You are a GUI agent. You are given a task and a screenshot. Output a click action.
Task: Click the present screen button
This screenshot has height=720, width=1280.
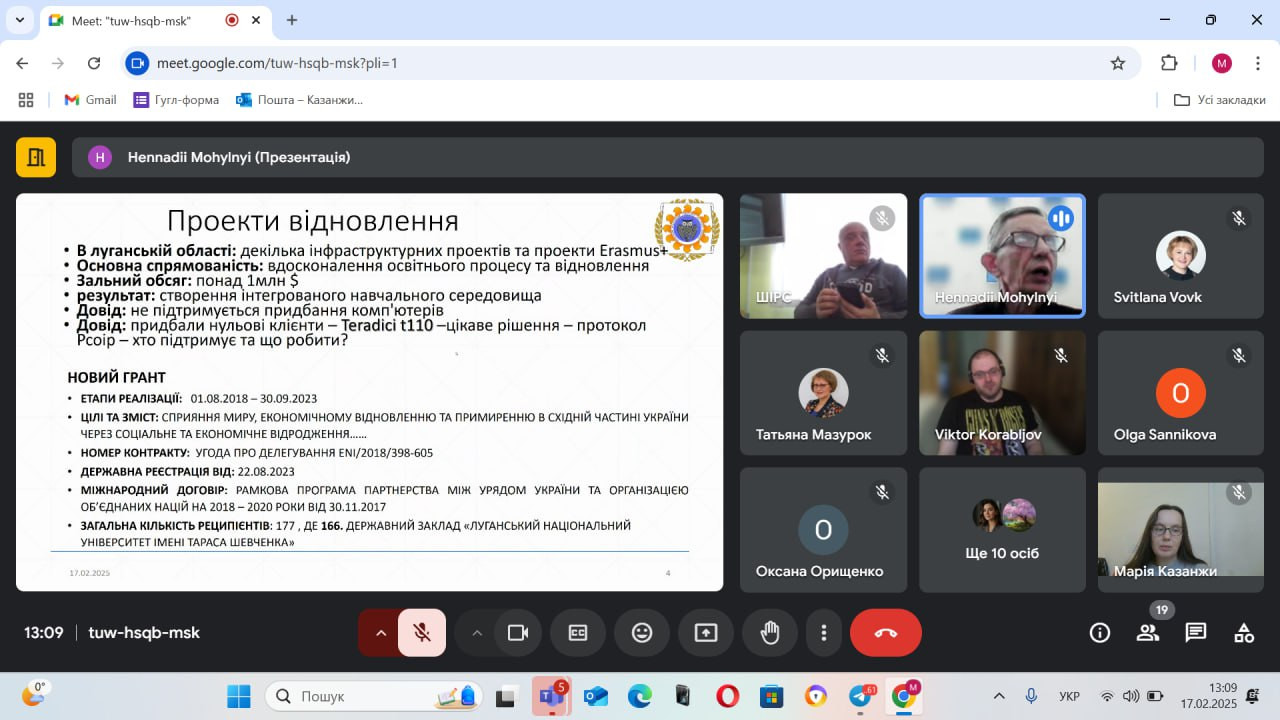(706, 633)
